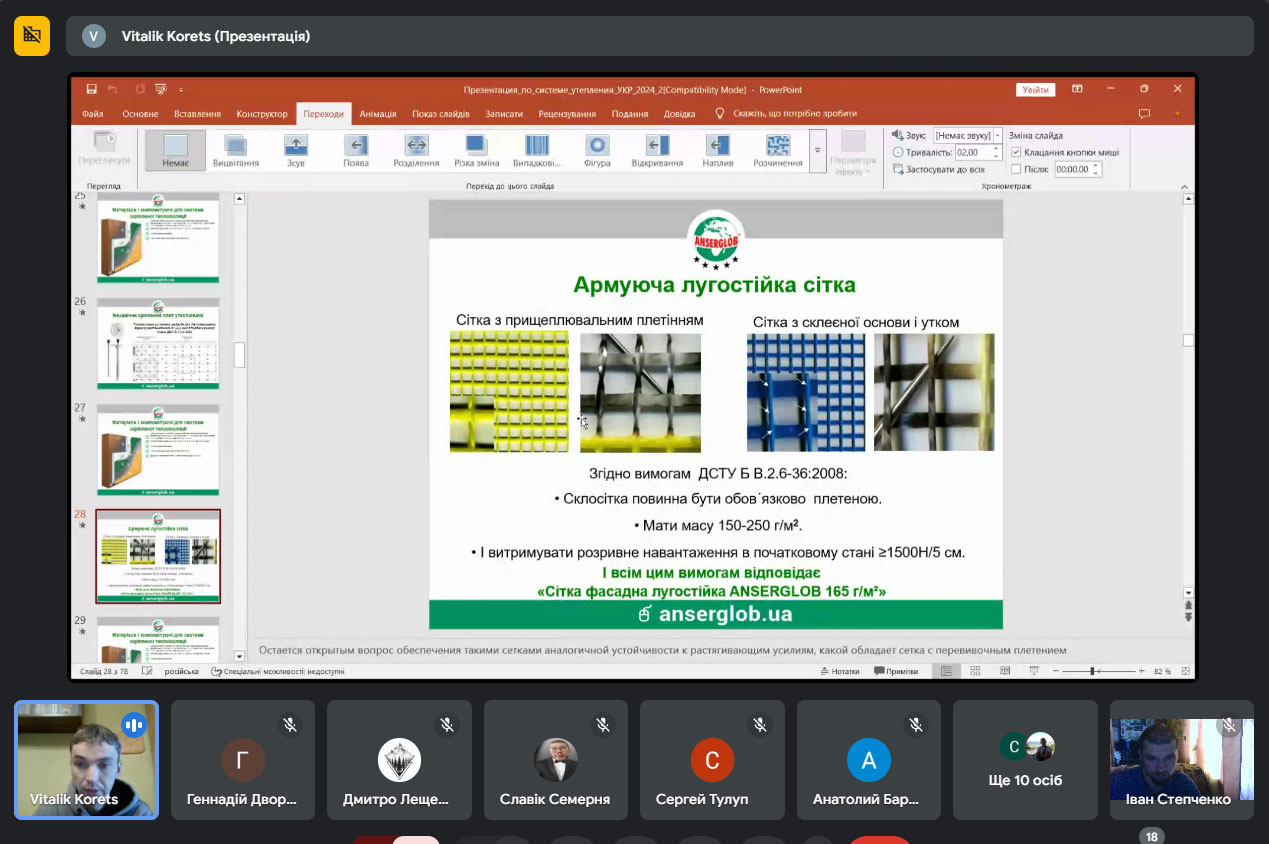Click the thumbnail pane scroll up arrow

(x=239, y=199)
